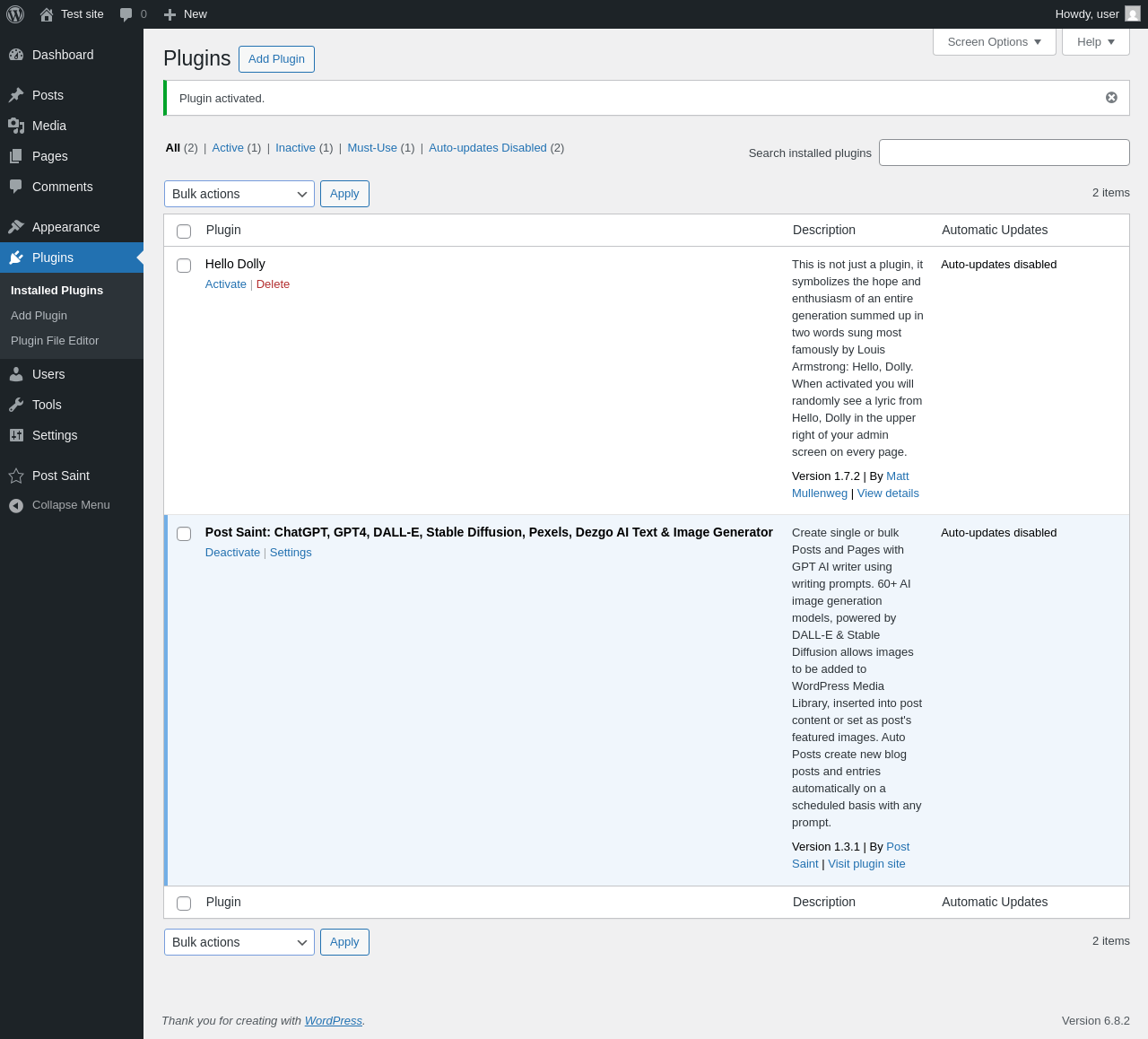Deactivate the Post Saint plugin
Viewport: 1148px width, 1039px height.
(232, 553)
